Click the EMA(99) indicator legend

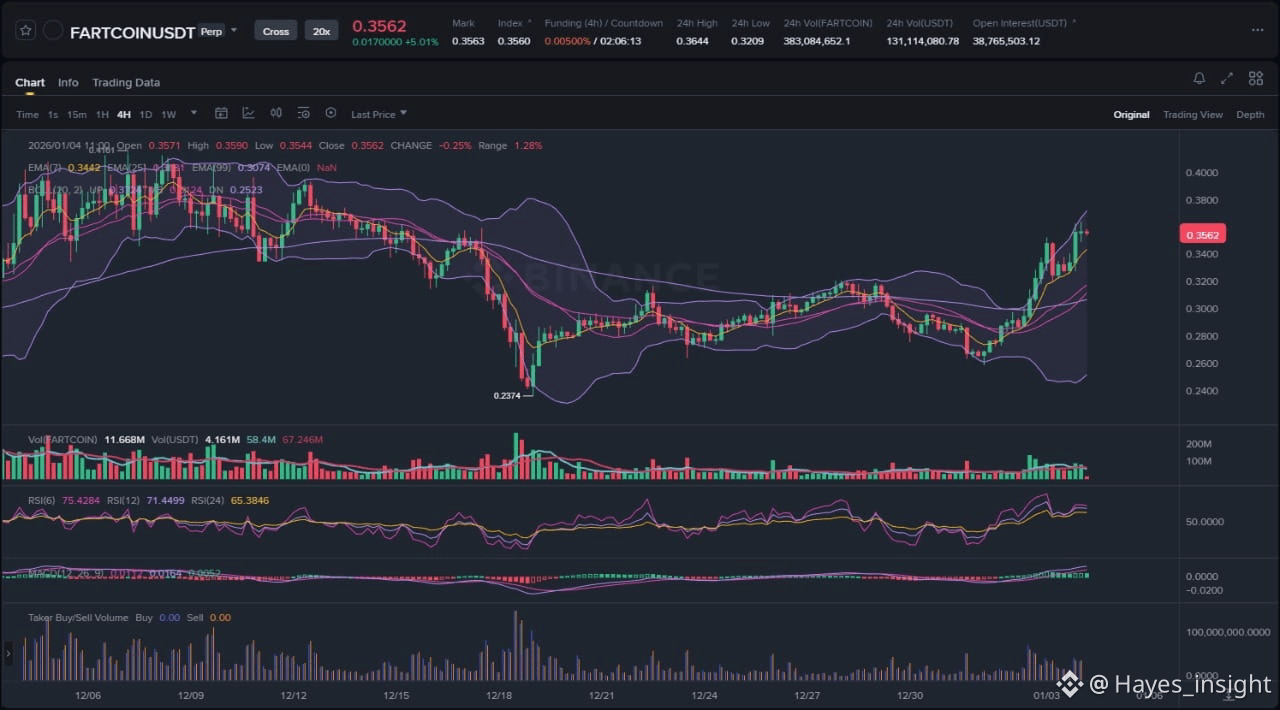tap(230, 167)
